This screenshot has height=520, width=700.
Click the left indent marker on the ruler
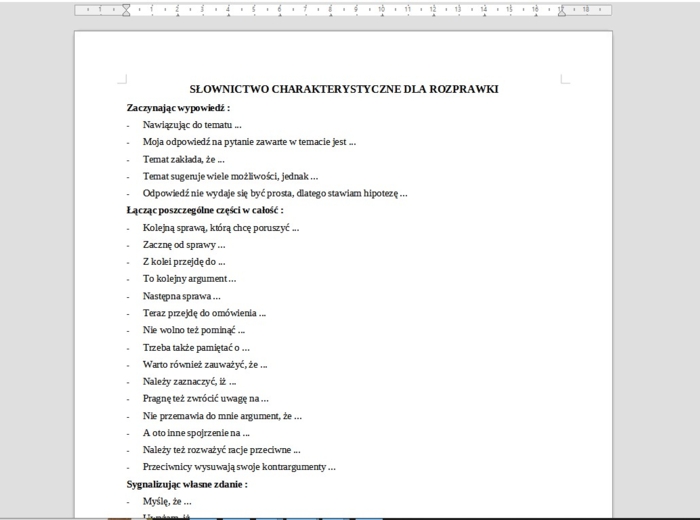[126, 11]
